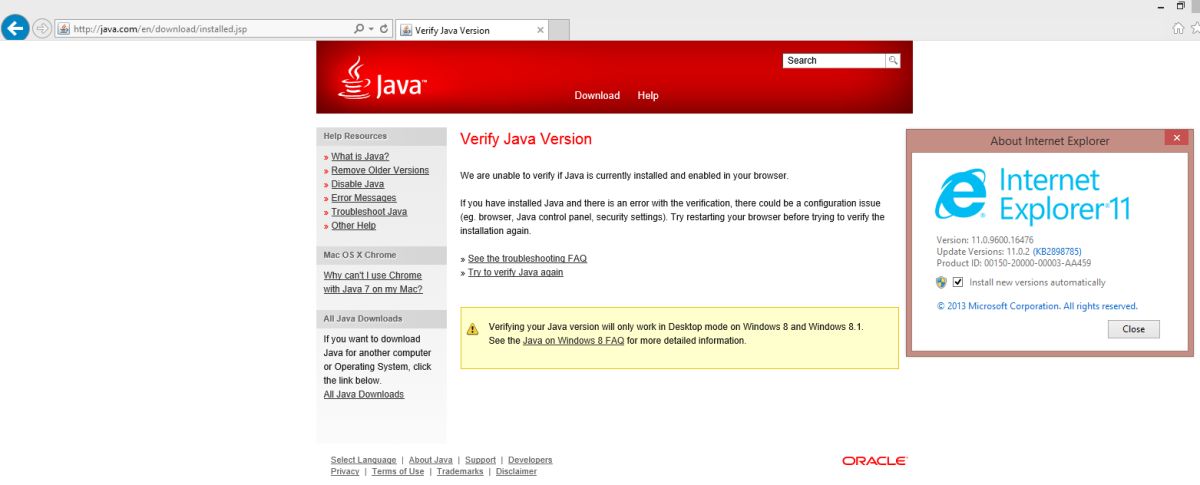1200x485 pixels.
Task: Open the Disable Java link
Action: 358,185
